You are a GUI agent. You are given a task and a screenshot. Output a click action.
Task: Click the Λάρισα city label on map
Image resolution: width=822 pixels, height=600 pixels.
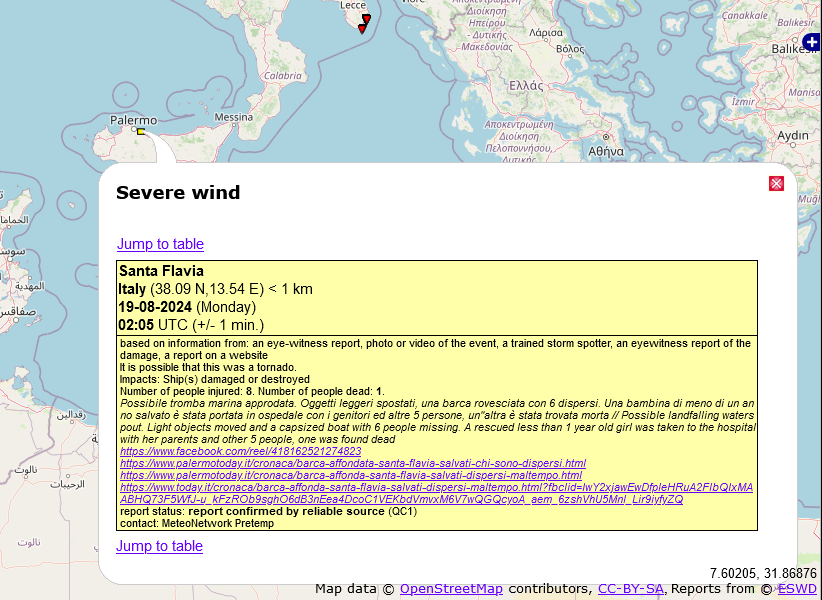point(546,32)
